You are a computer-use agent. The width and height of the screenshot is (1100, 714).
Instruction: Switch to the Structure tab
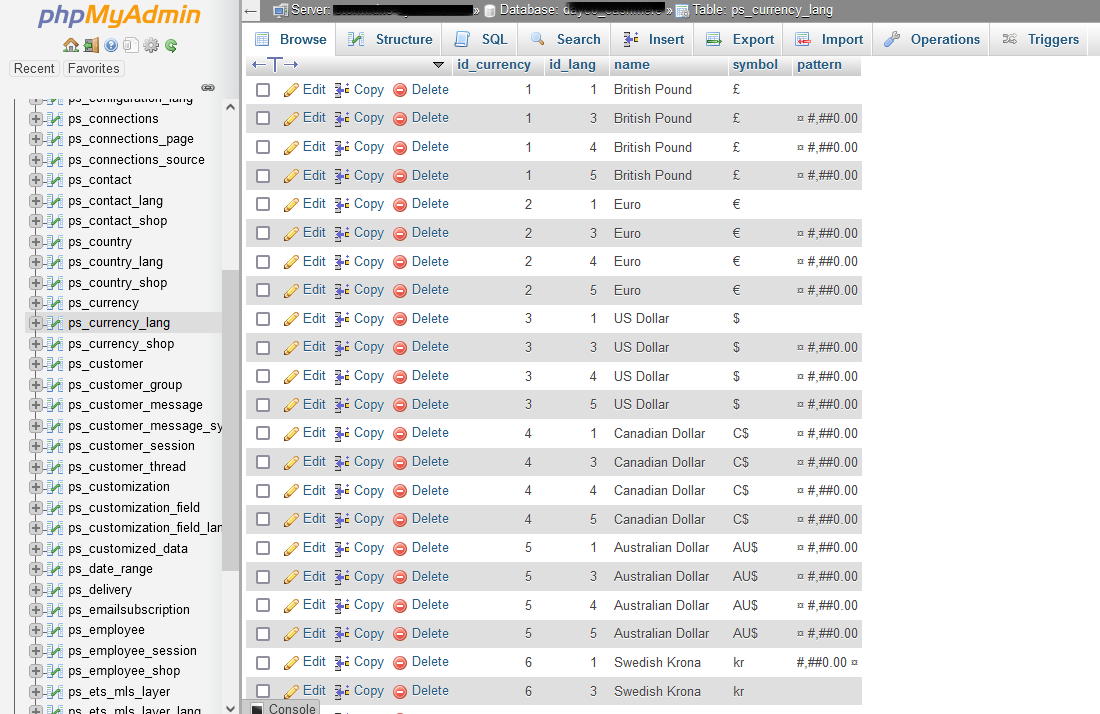391,39
